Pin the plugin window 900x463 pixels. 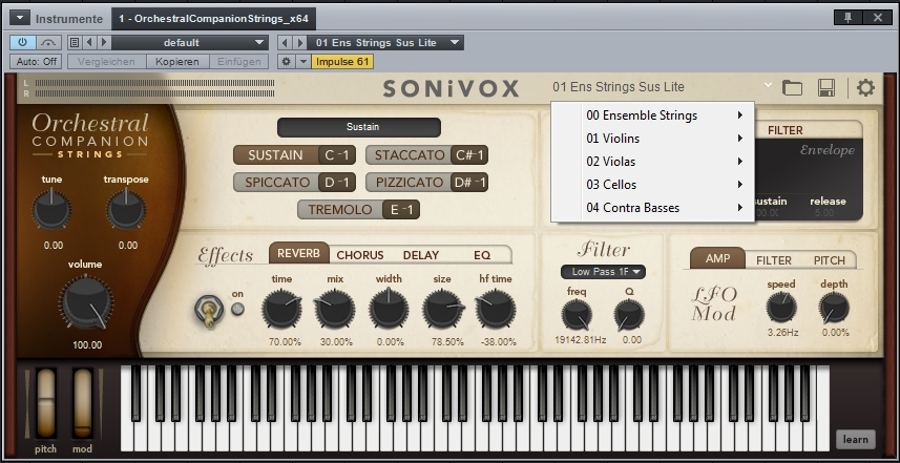pos(848,18)
